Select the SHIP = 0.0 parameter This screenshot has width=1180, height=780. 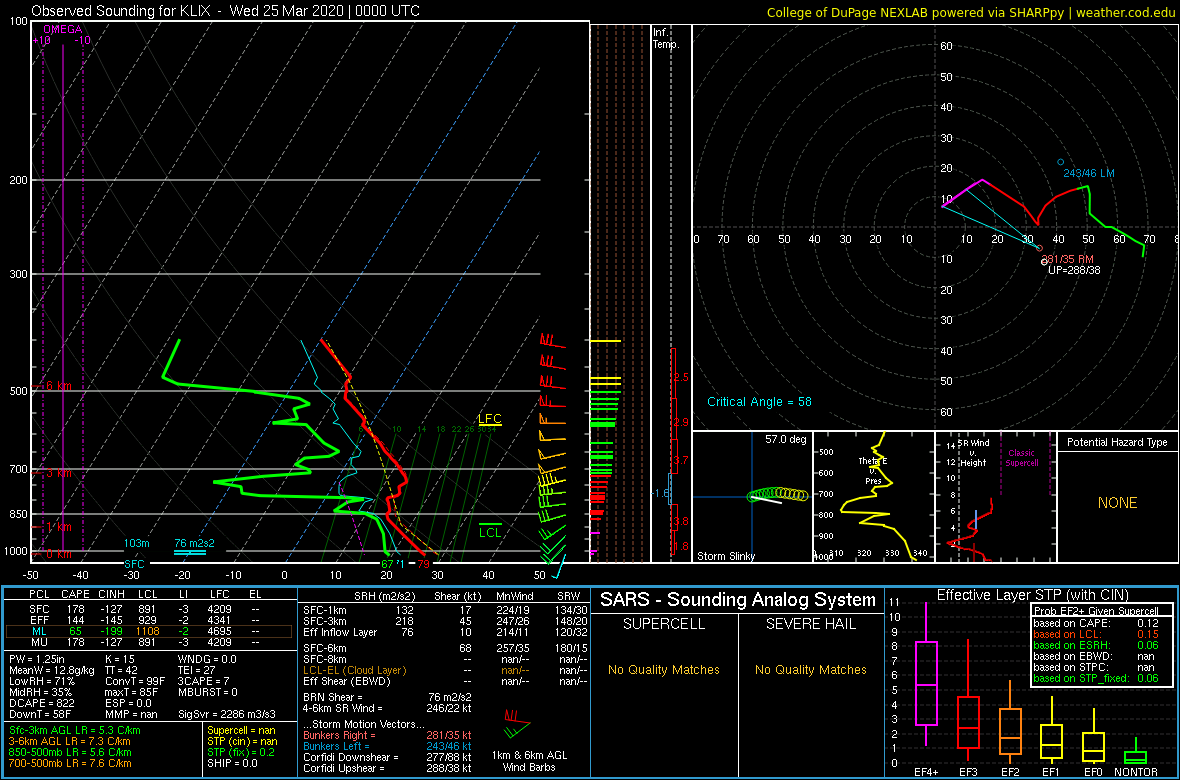[x=232, y=763]
